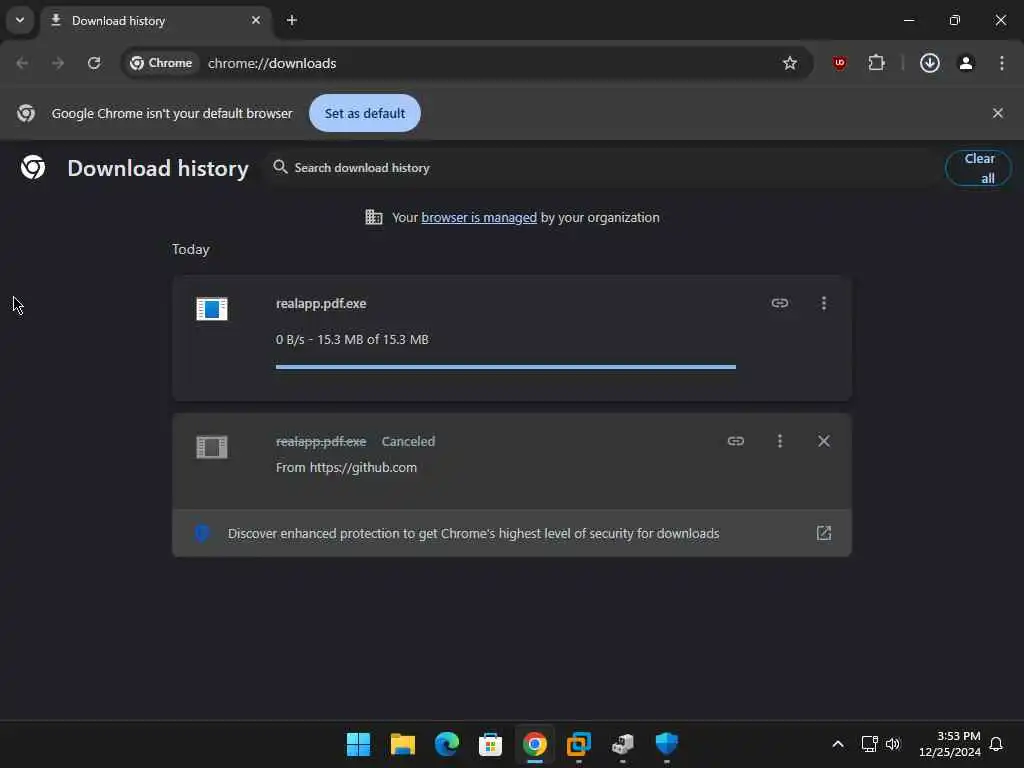Image resolution: width=1024 pixels, height=768 pixels.
Task: Click Discover enhanced protection message
Action: click(x=473, y=534)
